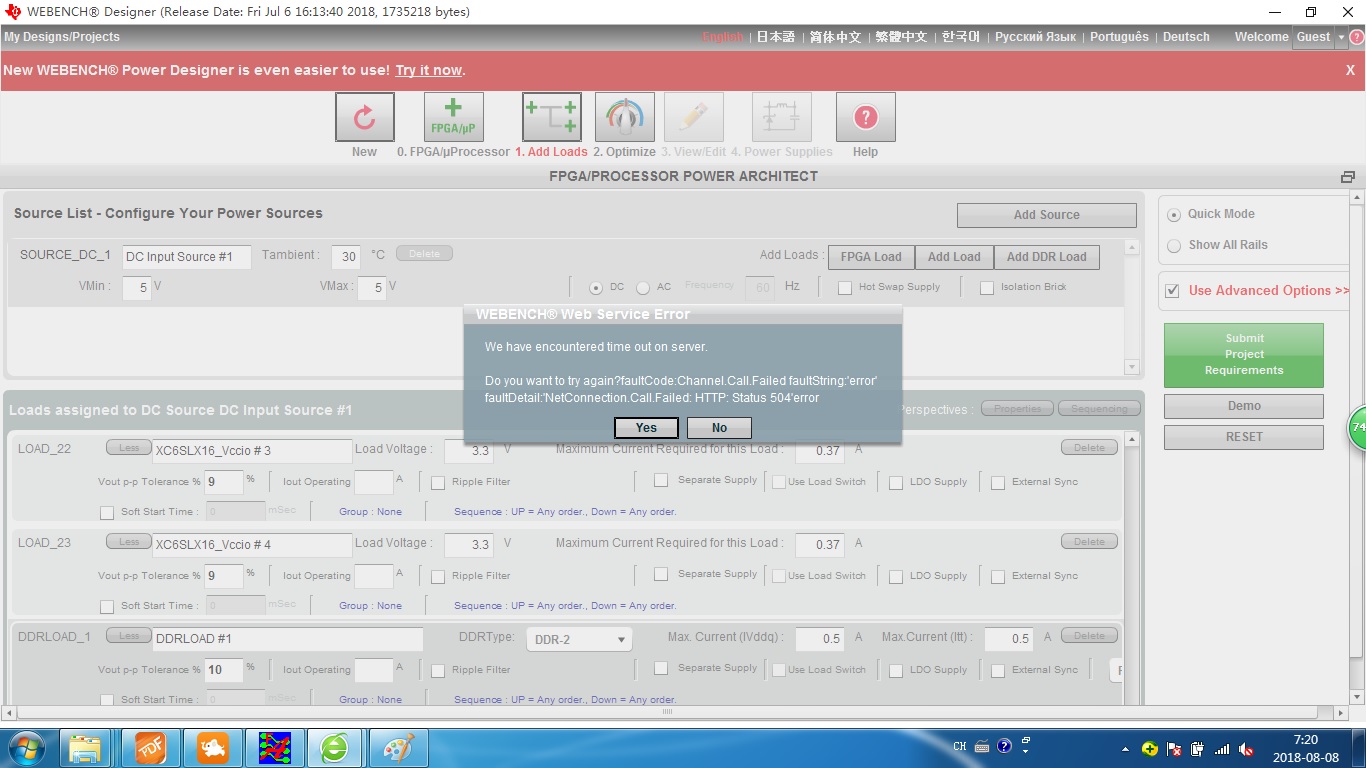Viewport: 1366px width, 768px height.
Task: Dismiss the red banner with the X
Action: (1350, 70)
